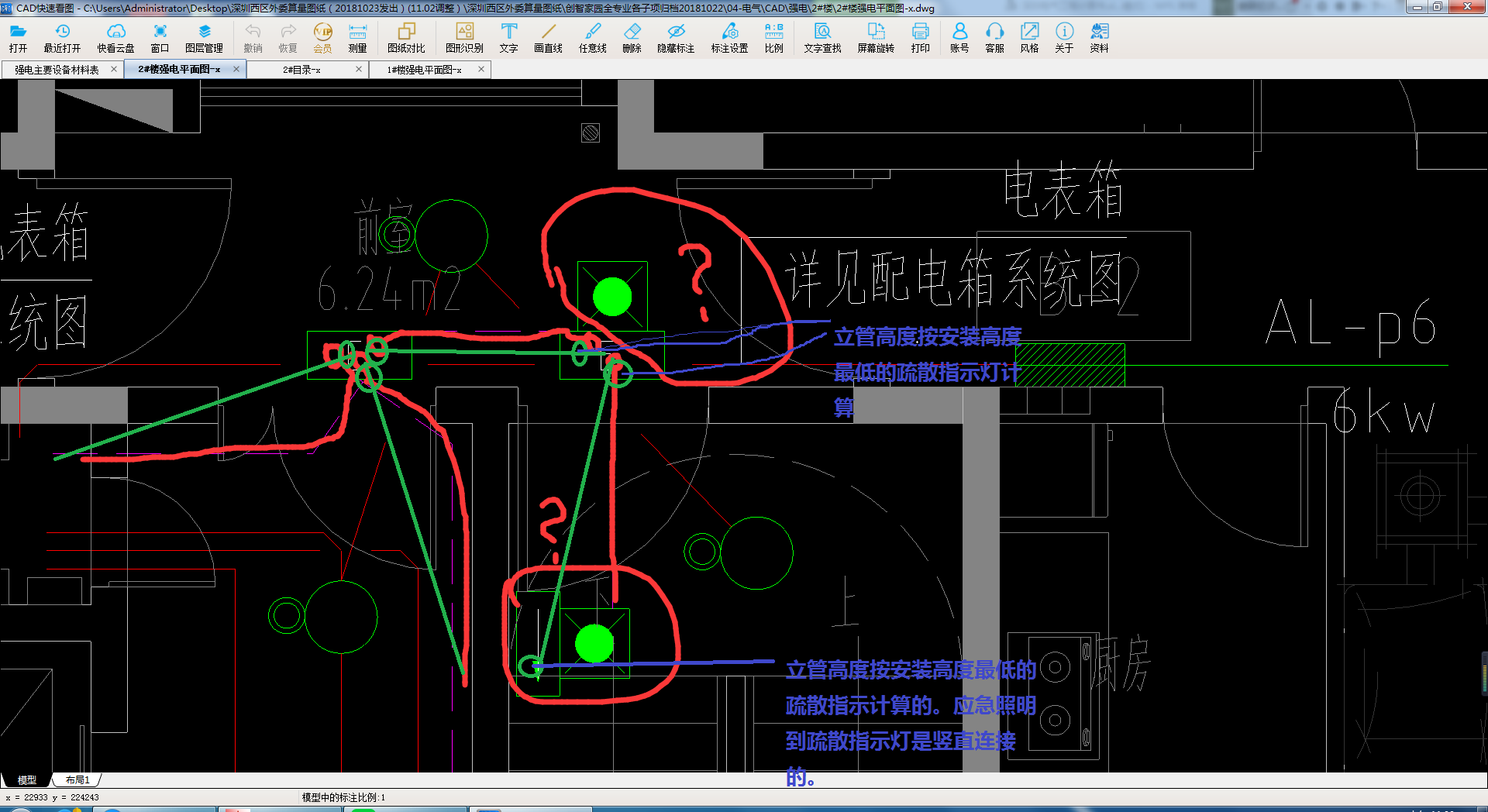Click the 窗口 zoom window tool
1488x812 pixels.
[x=160, y=38]
